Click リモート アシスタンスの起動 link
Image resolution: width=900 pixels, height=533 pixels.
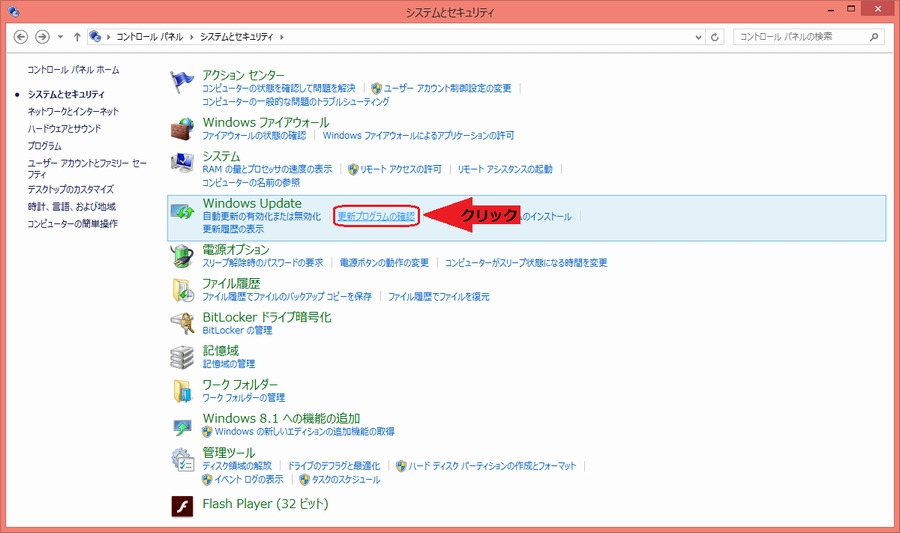click(505, 169)
